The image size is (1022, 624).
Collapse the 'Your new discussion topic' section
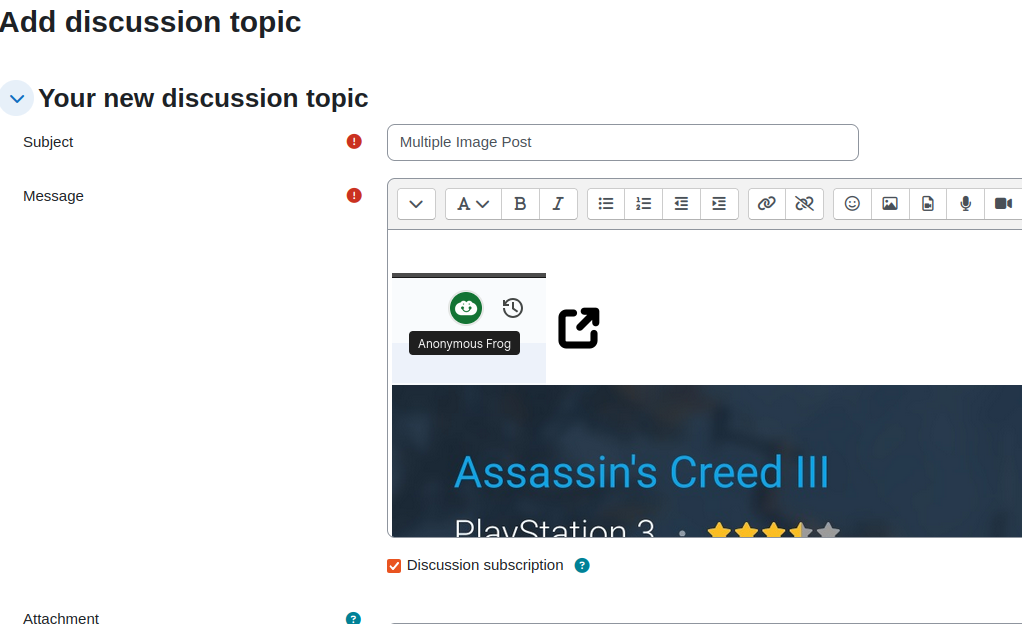coord(17,98)
